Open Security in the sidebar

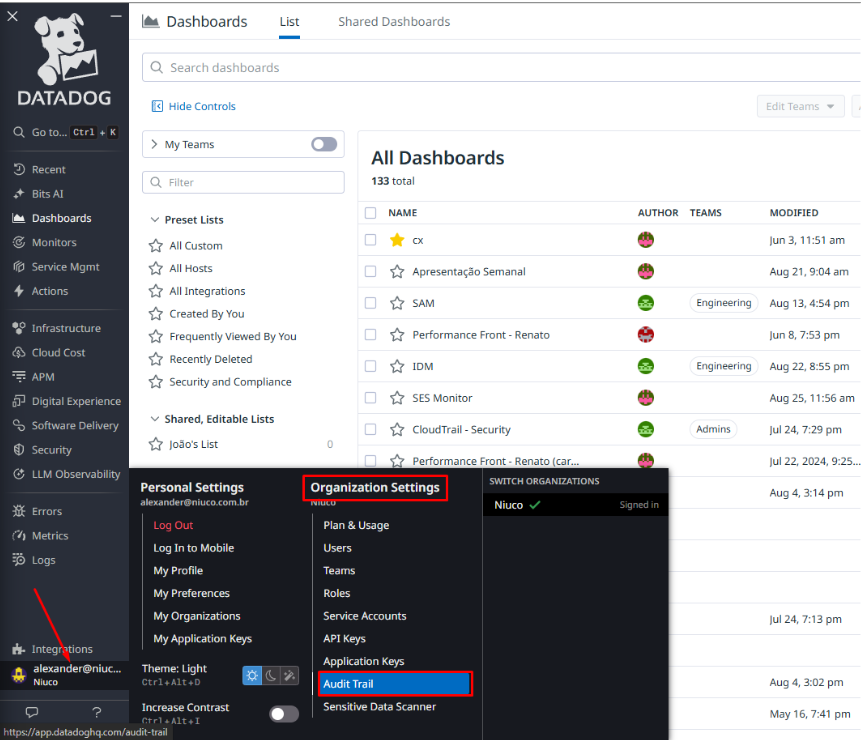click(x=51, y=450)
